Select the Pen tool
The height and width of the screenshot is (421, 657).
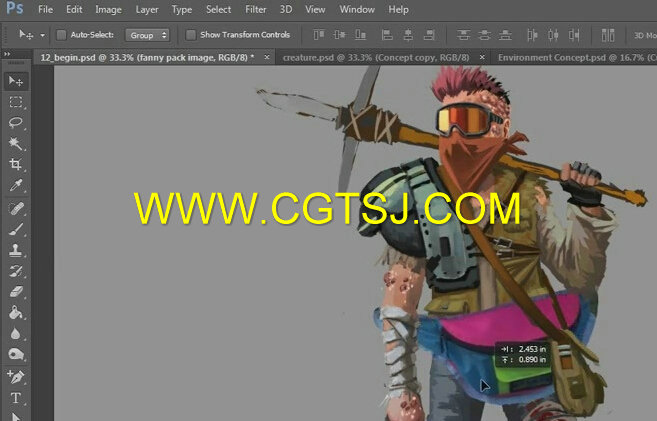16,377
